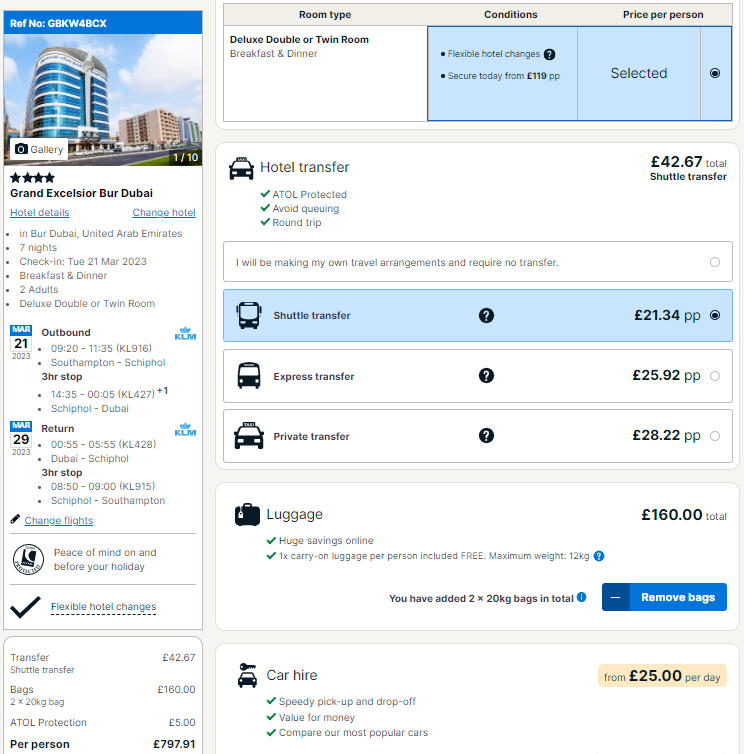744x754 pixels.
Task: Click the KLM logo on the Outbound flight
Action: [185, 333]
